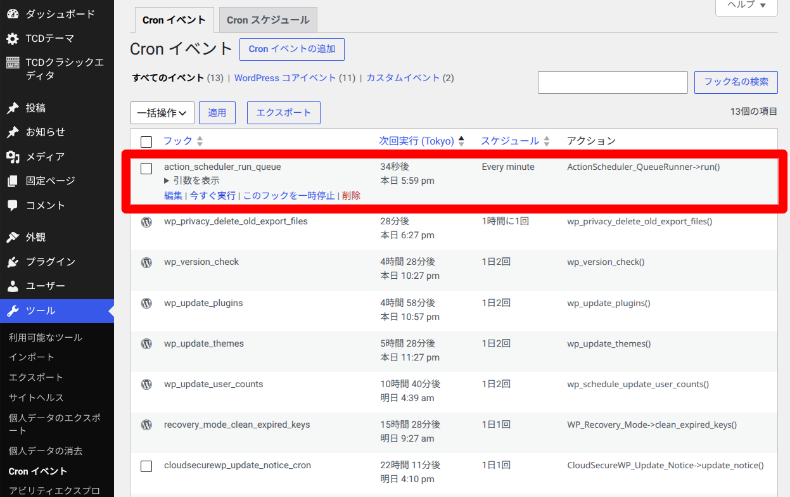Open サイトヘルス submenu item
The image size is (790, 497).
tap(36, 398)
